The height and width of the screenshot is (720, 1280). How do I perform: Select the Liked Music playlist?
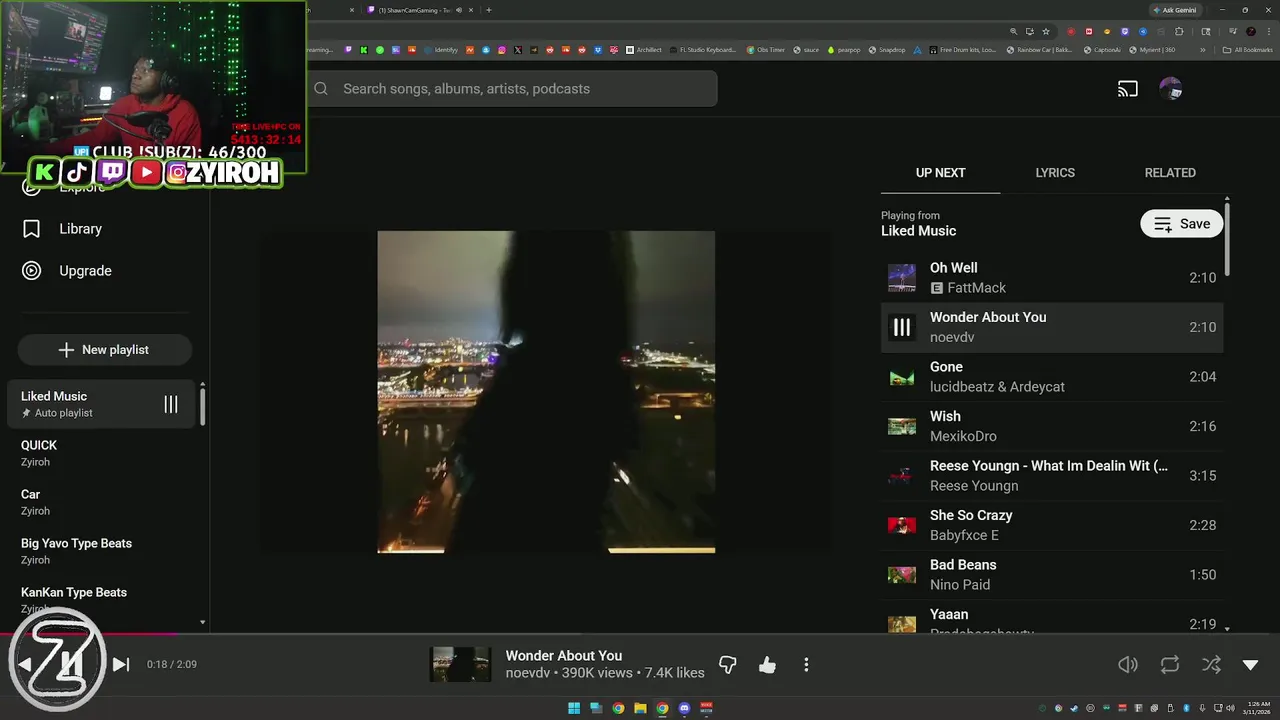click(100, 404)
